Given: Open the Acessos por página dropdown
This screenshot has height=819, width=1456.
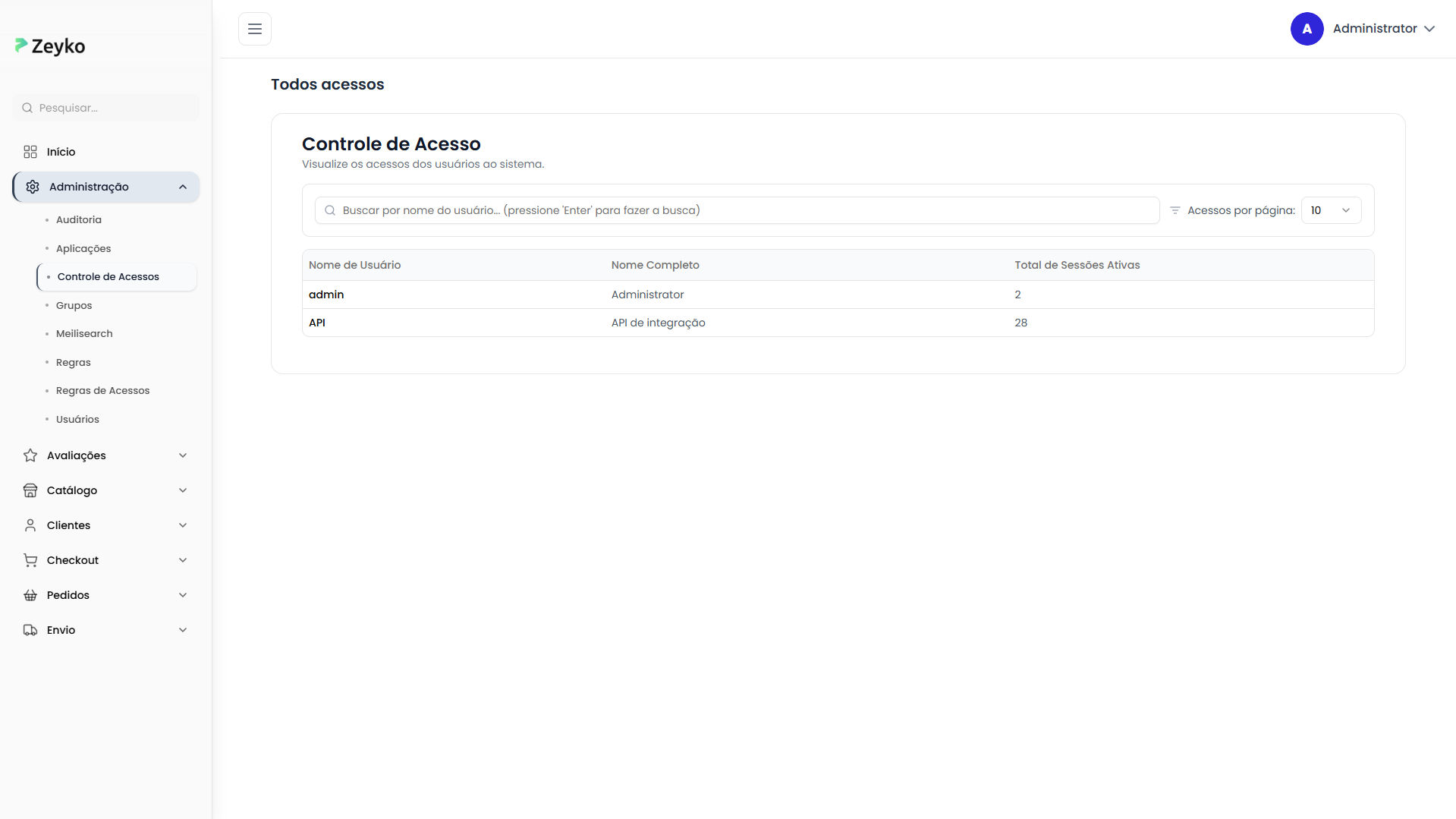Looking at the screenshot, I should pyautogui.click(x=1331, y=210).
